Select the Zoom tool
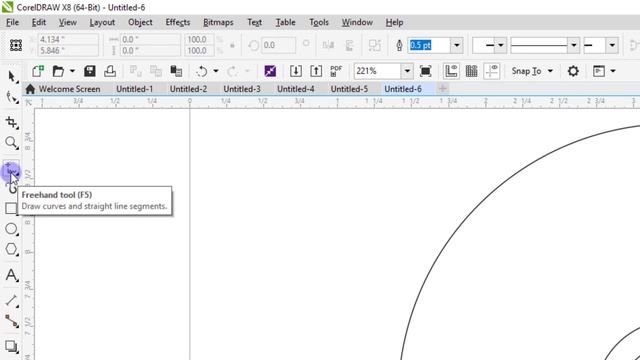This screenshot has width=640, height=360. (x=11, y=142)
